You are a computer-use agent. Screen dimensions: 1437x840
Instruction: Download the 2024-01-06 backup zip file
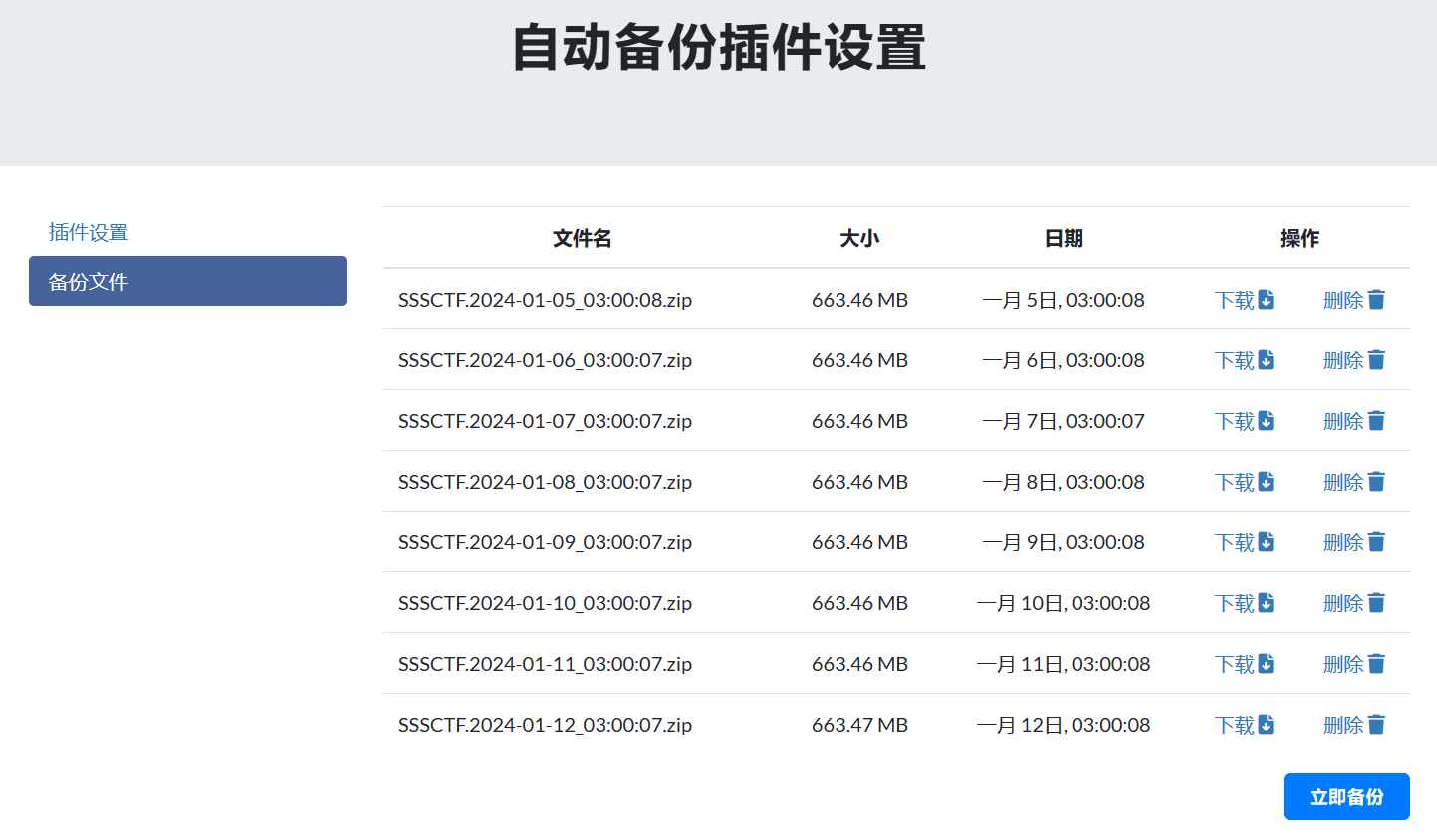pyautogui.click(x=1244, y=360)
